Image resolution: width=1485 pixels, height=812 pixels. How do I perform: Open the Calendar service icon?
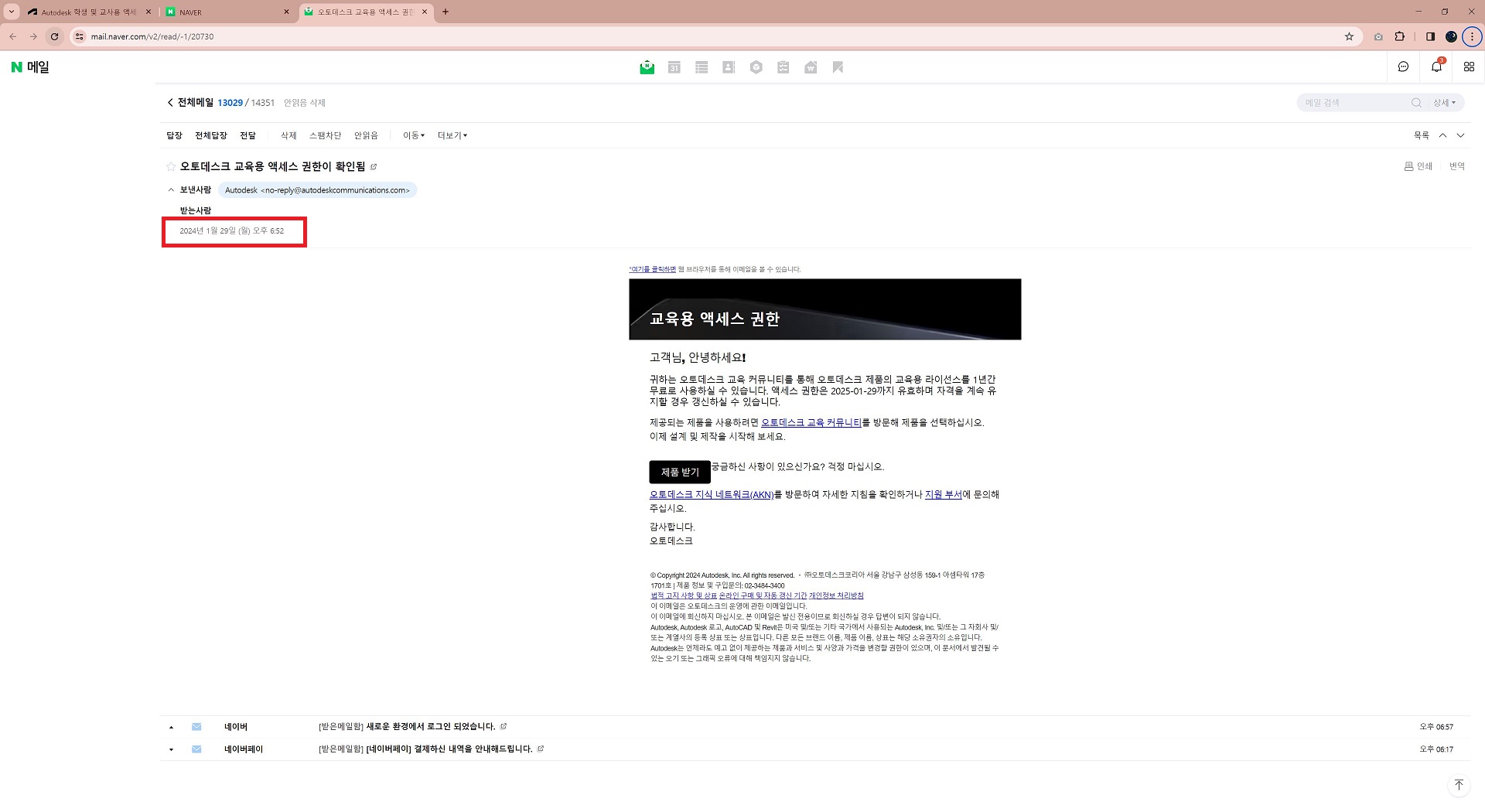tap(674, 67)
